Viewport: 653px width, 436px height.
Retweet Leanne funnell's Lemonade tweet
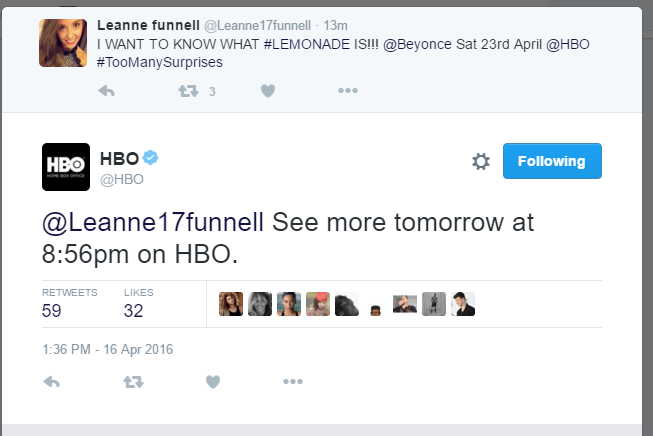point(188,91)
